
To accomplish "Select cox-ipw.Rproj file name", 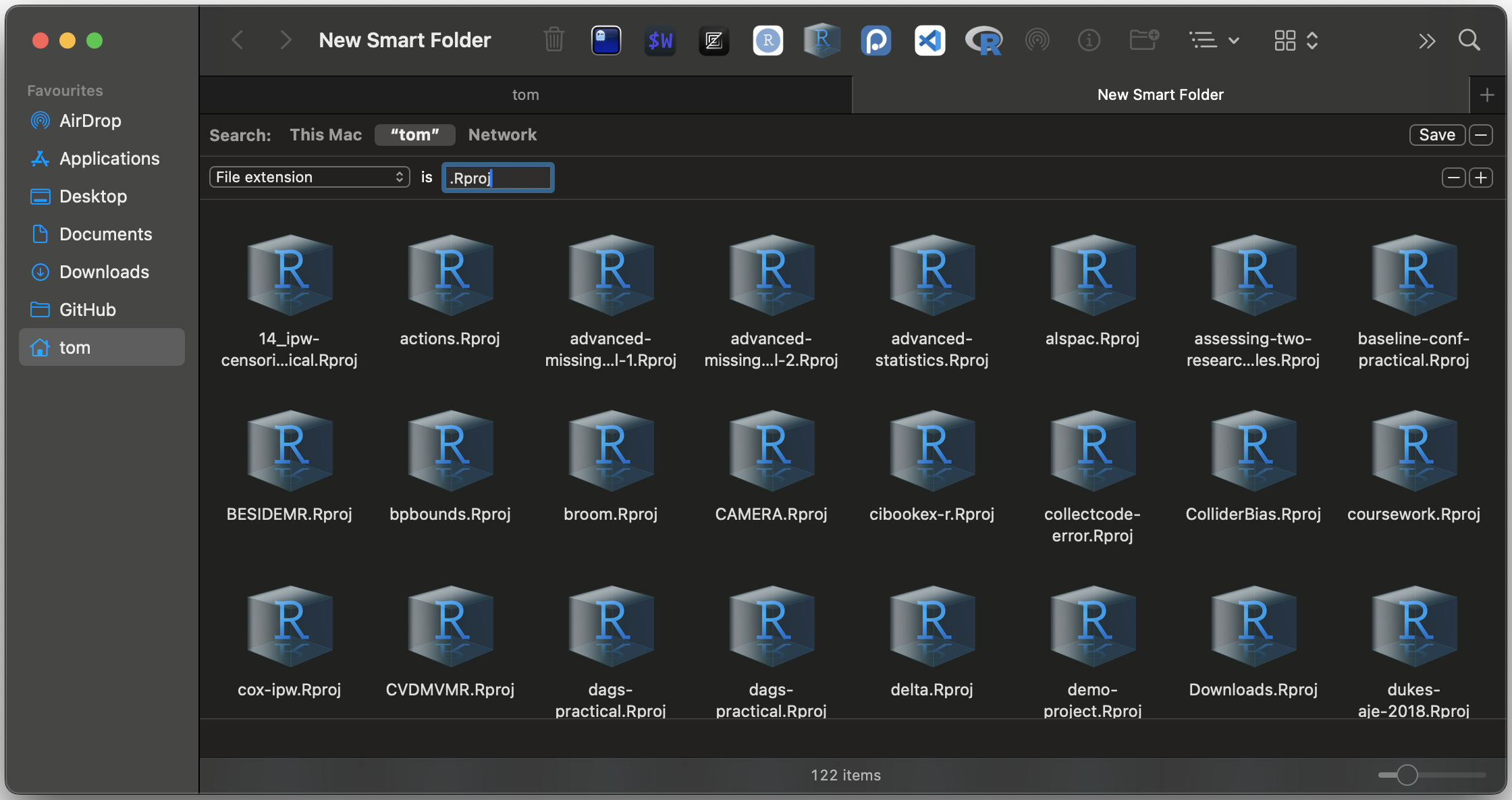I will [x=290, y=690].
